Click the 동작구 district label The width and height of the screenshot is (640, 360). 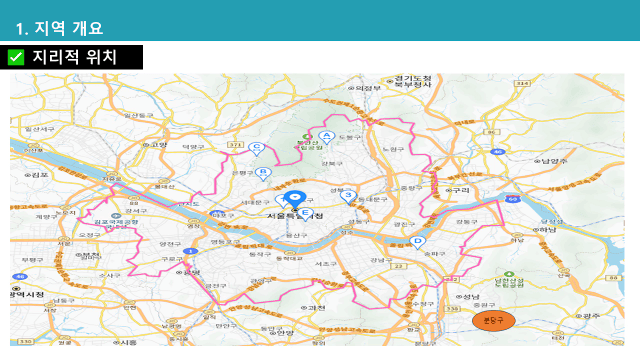coord(260,254)
